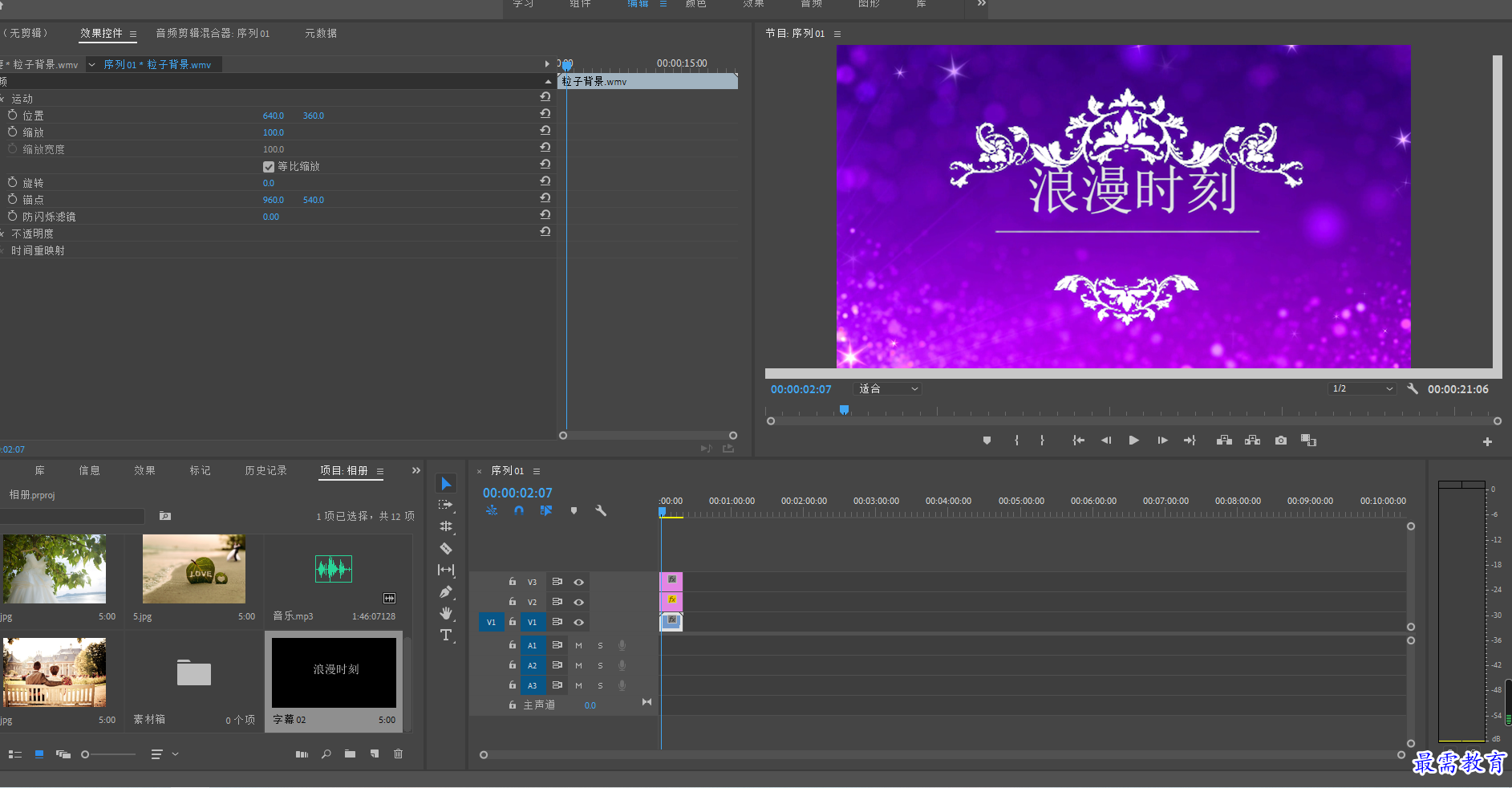This screenshot has height=788, width=1512.
Task: Click Mark Out button in Program monitor
Action: [1042, 441]
